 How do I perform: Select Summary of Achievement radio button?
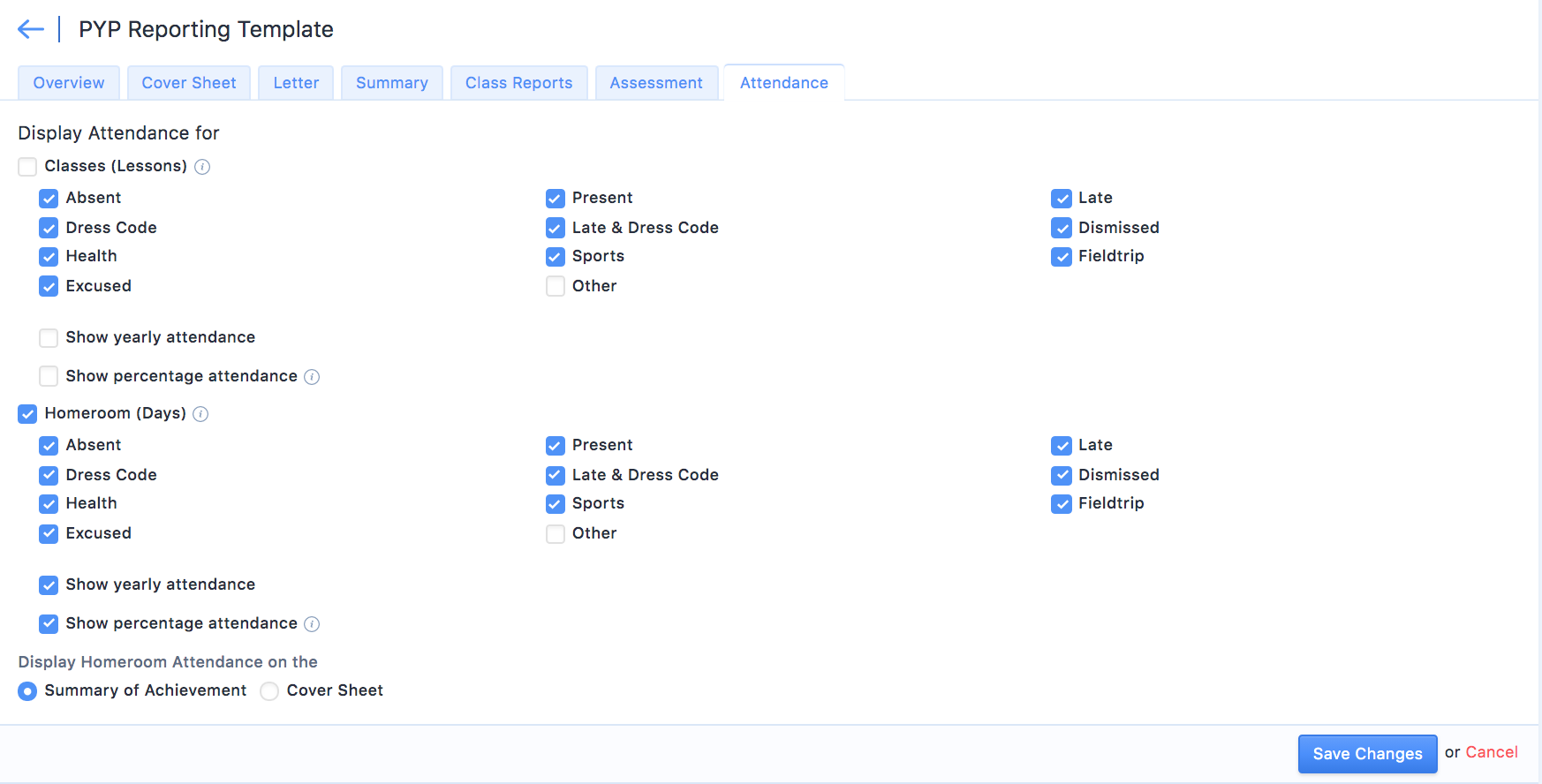(27, 691)
